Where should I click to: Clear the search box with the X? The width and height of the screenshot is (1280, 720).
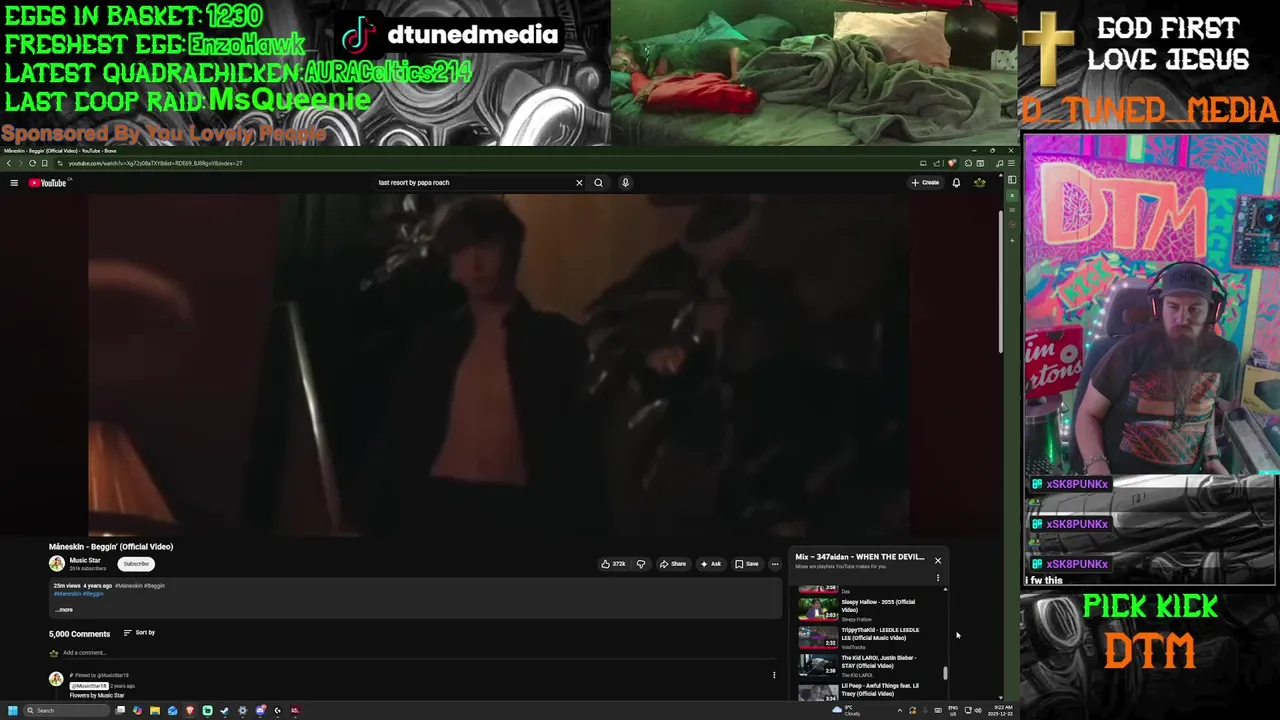[579, 183]
